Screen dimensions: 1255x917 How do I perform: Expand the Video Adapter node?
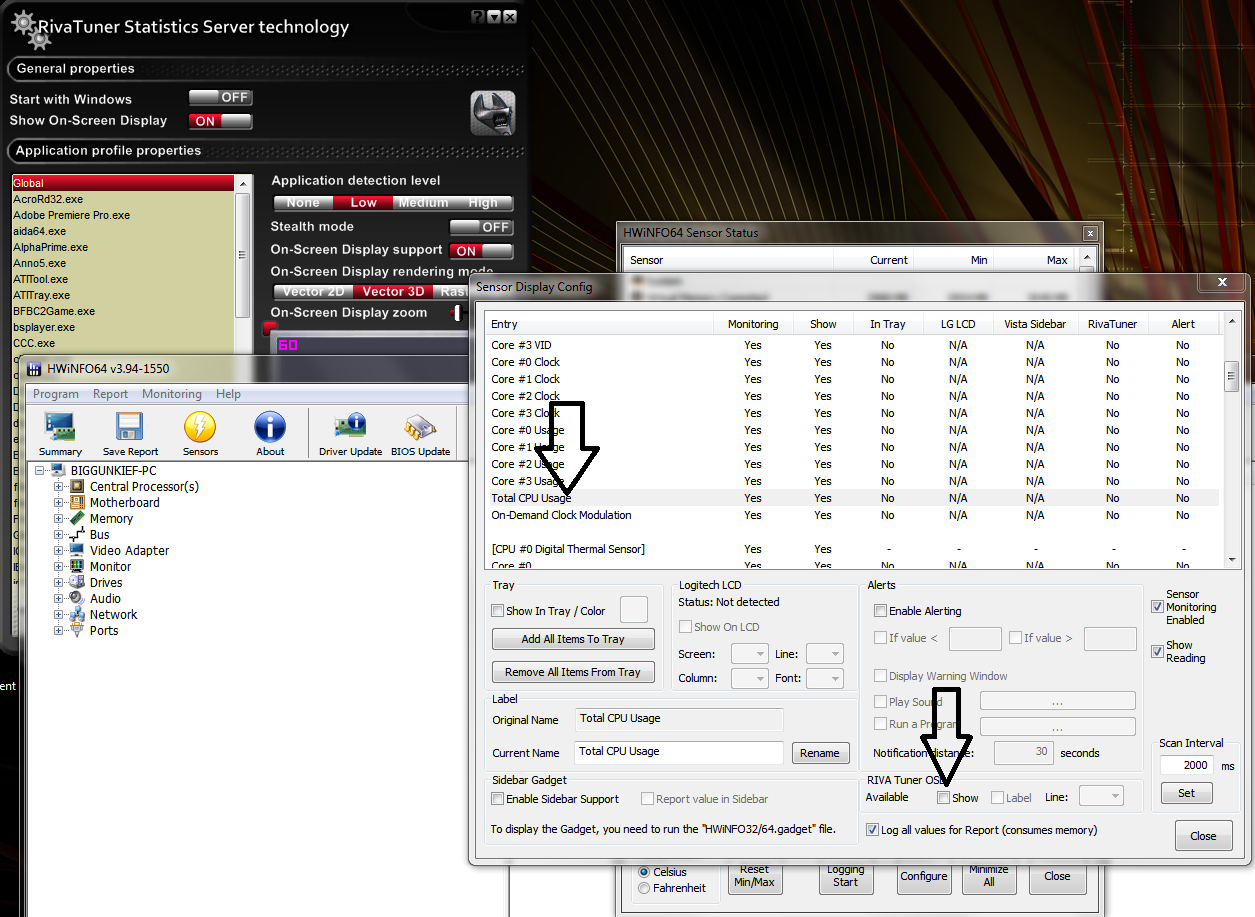click(x=59, y=551)
